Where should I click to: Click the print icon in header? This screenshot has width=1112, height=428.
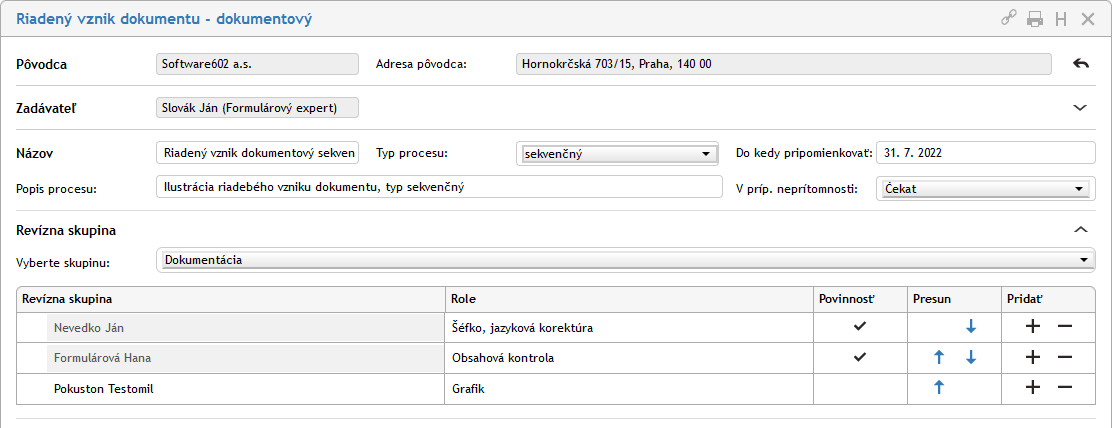point(1035,18)
